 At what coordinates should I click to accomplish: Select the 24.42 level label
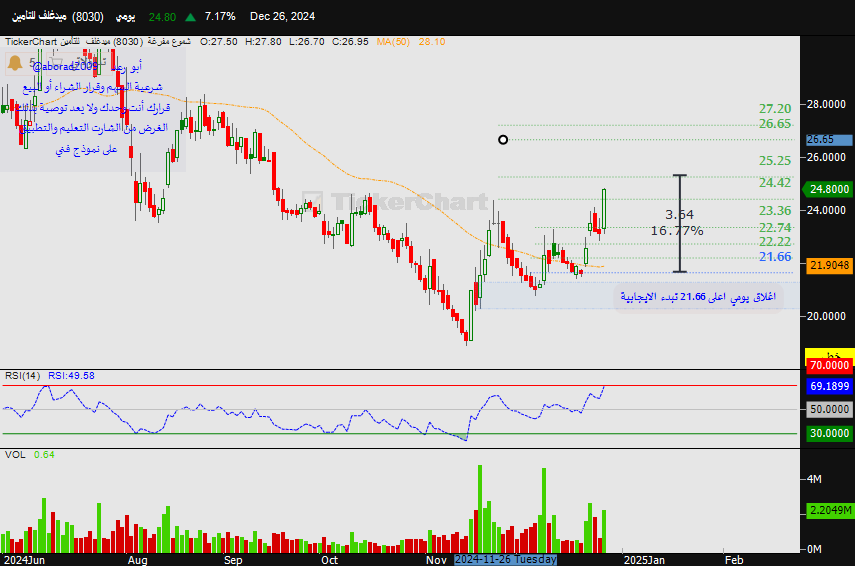coord(775,183)
